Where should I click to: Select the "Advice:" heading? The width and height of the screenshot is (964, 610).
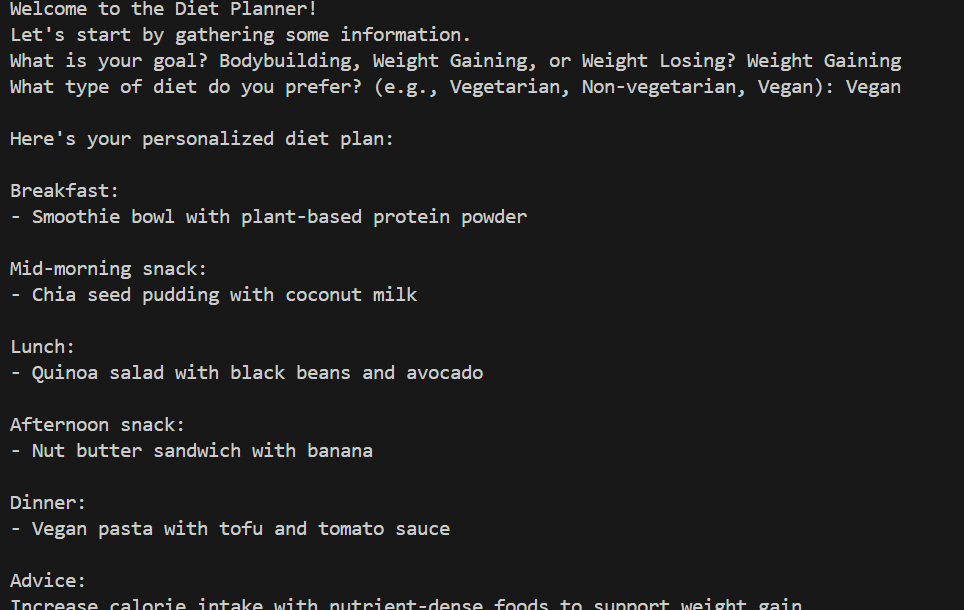[x=48, y=581]
